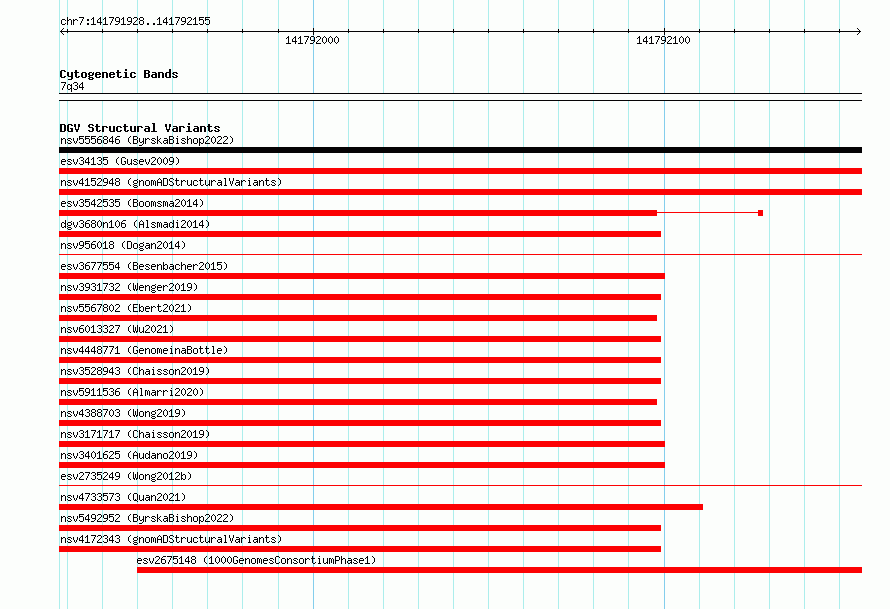The width and height of the screenshot is (890, 609).
Task: Click the left arrow of the ruler
Action: pos(63,32)
